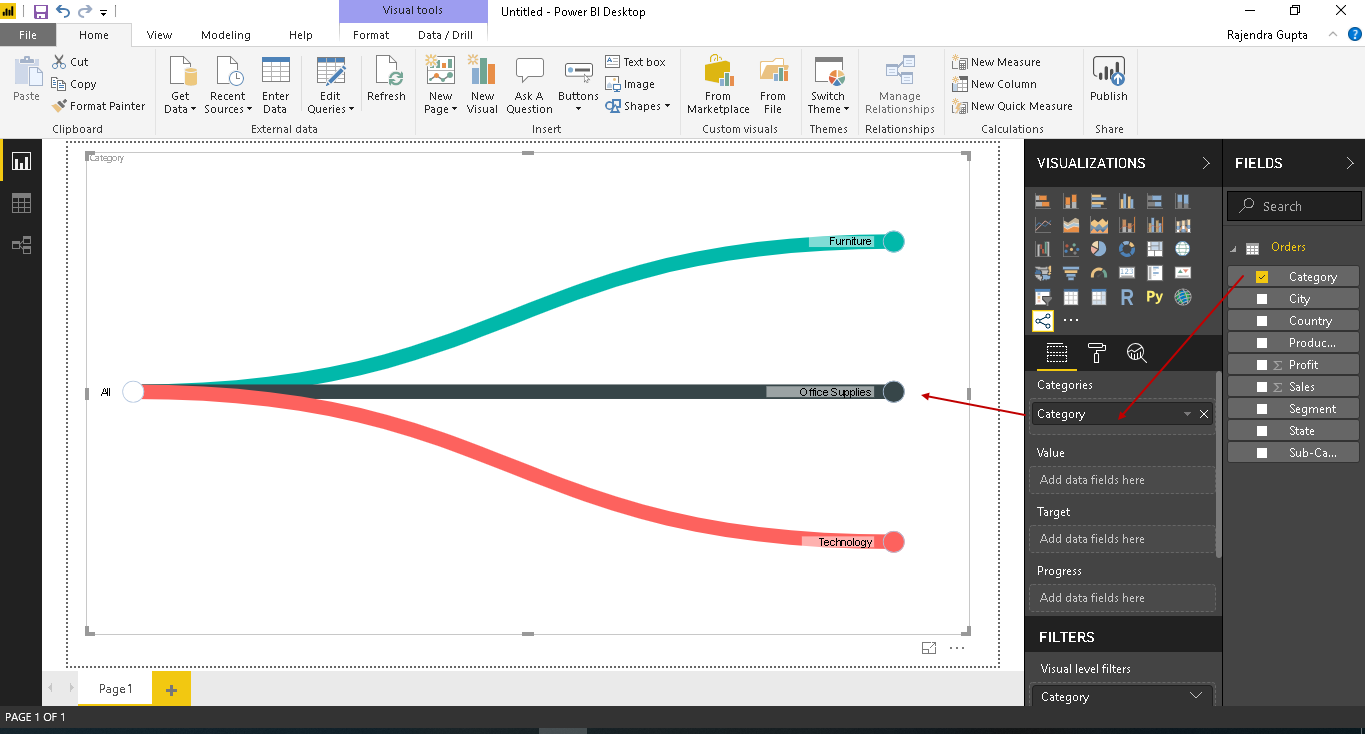Select the slicer visual
The height and width of the screenshot is (734, 1365).
[x=1043, y=297]
